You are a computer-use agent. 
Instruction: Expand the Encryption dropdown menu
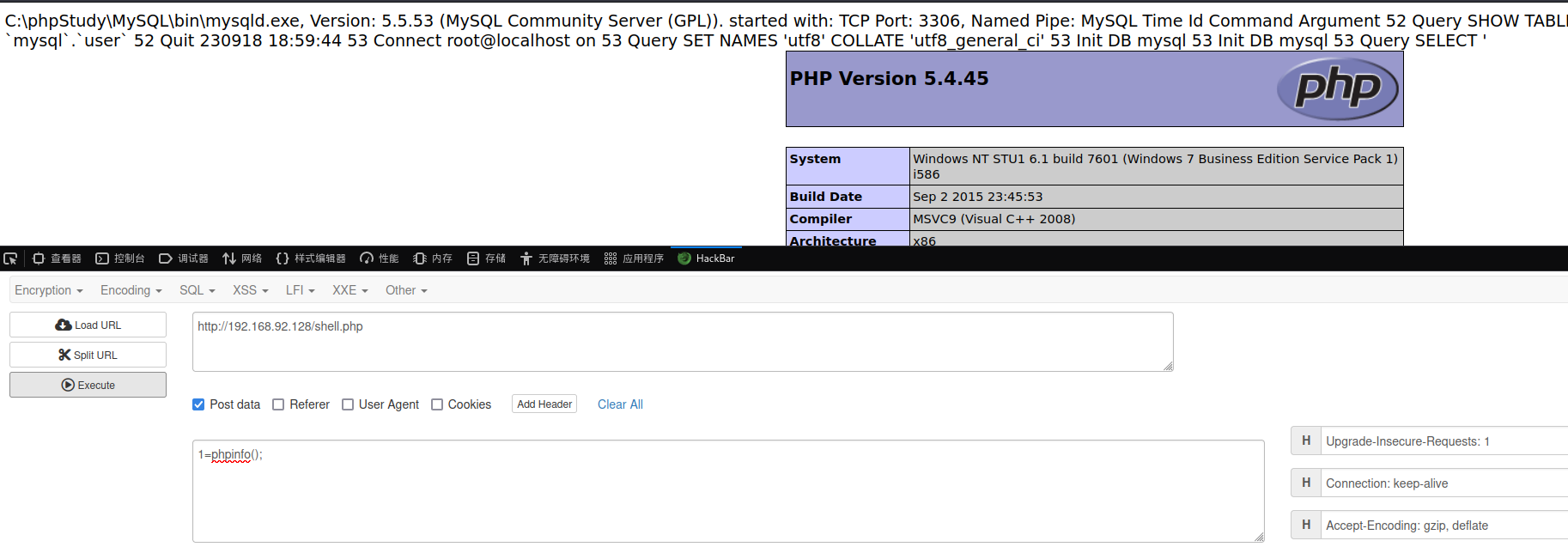pyautogui.click(x=48, y=290)
